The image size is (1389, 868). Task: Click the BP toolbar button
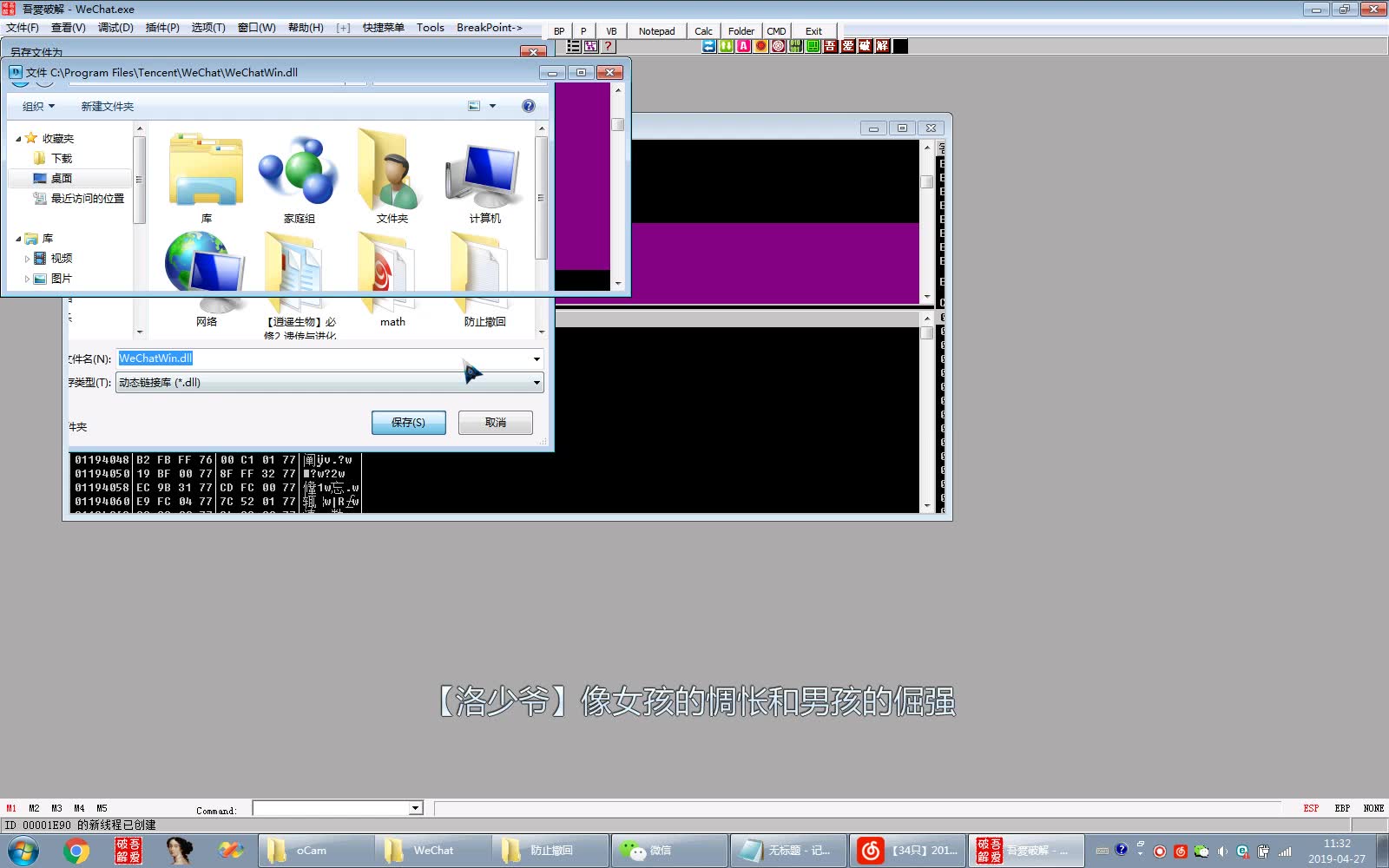click(x=559, y=31)
